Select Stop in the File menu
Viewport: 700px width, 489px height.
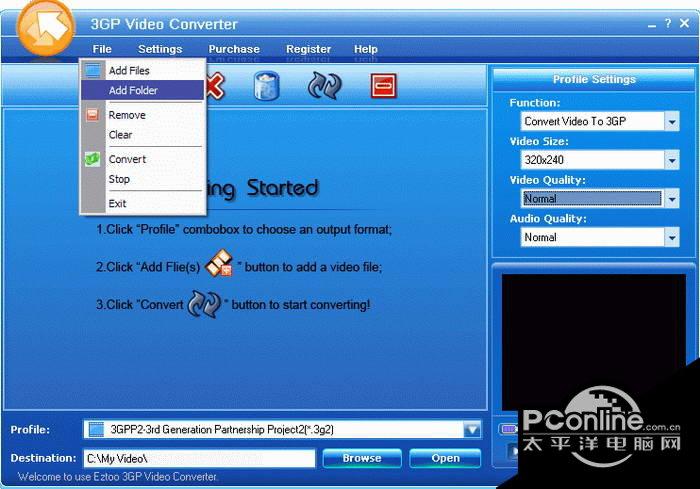coord(143,179)
